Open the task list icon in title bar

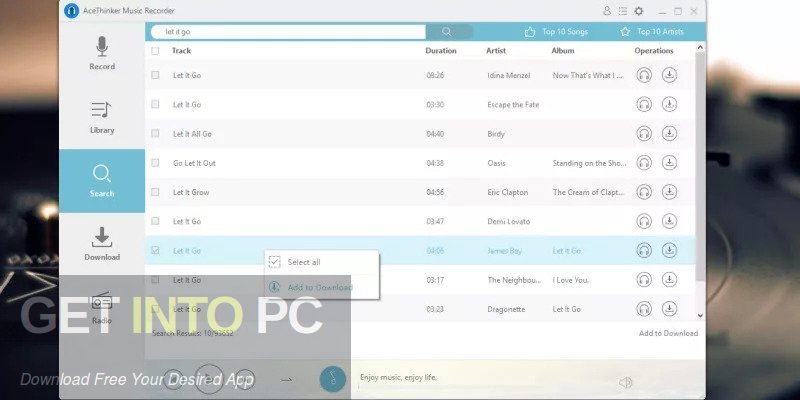tap(622, 11)
